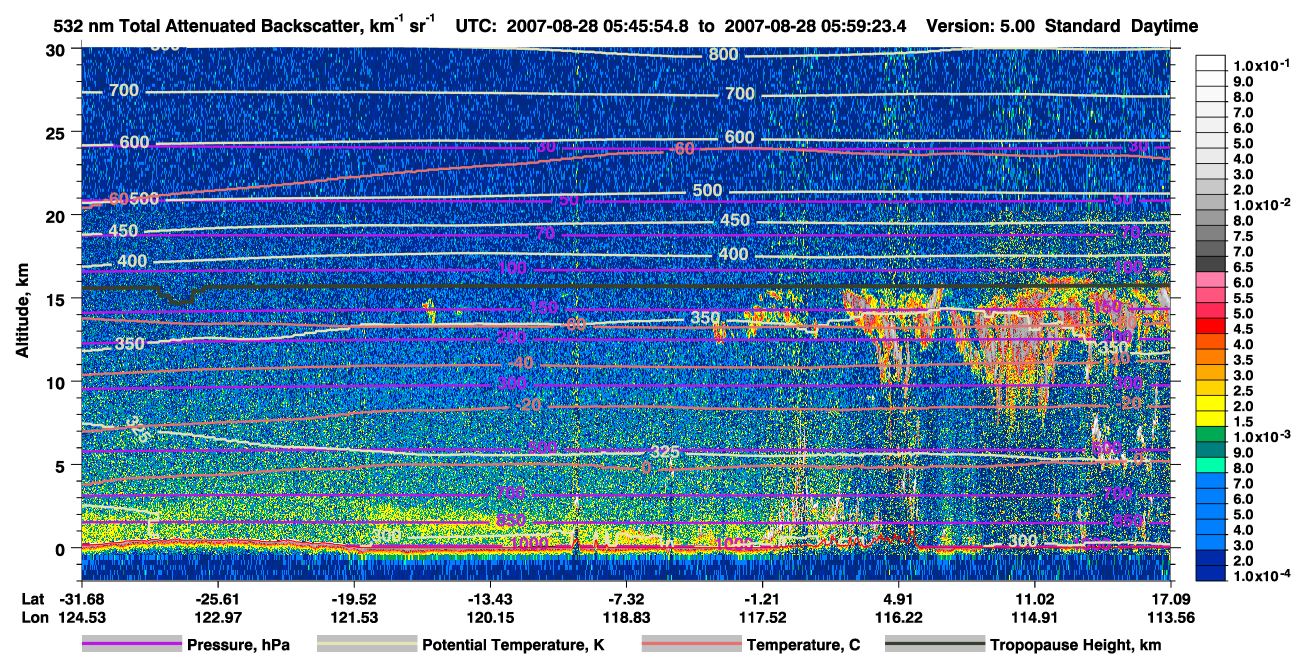
Task: Click the '325' potential temperature contour label
Action: click(x=665, y=452)
